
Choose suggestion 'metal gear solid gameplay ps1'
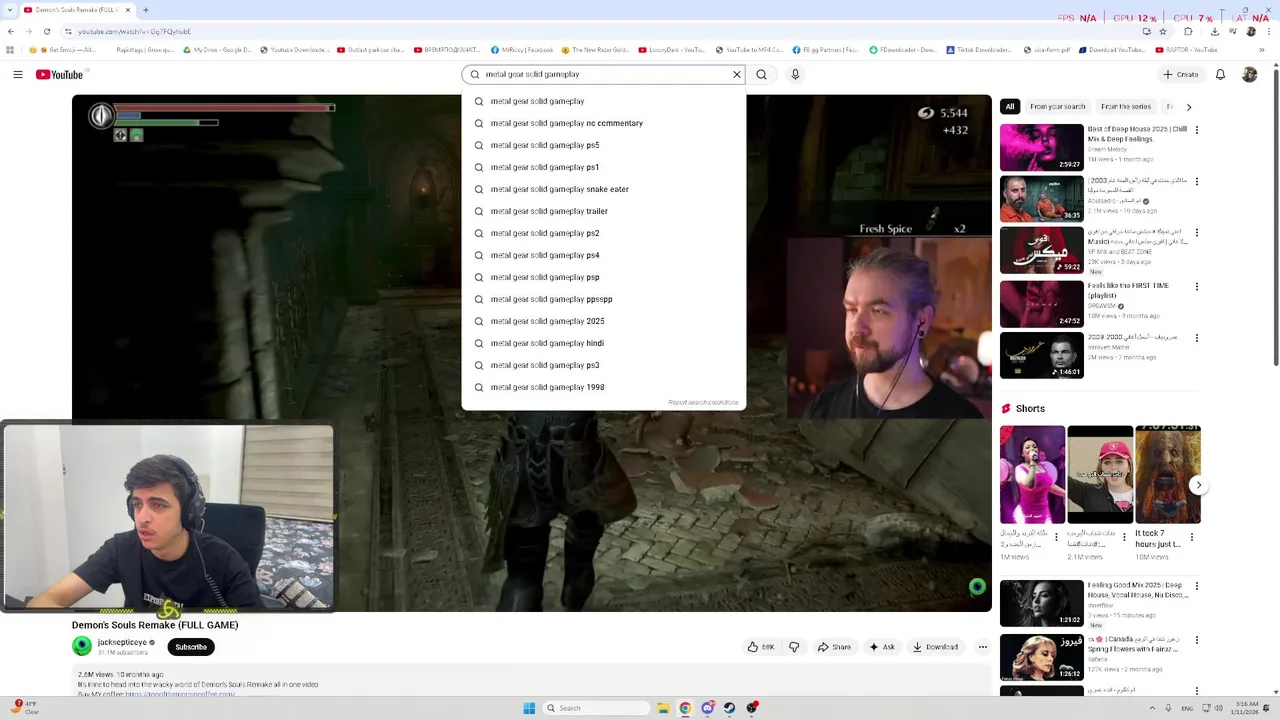pyautogui.click(x=603, y=167)
